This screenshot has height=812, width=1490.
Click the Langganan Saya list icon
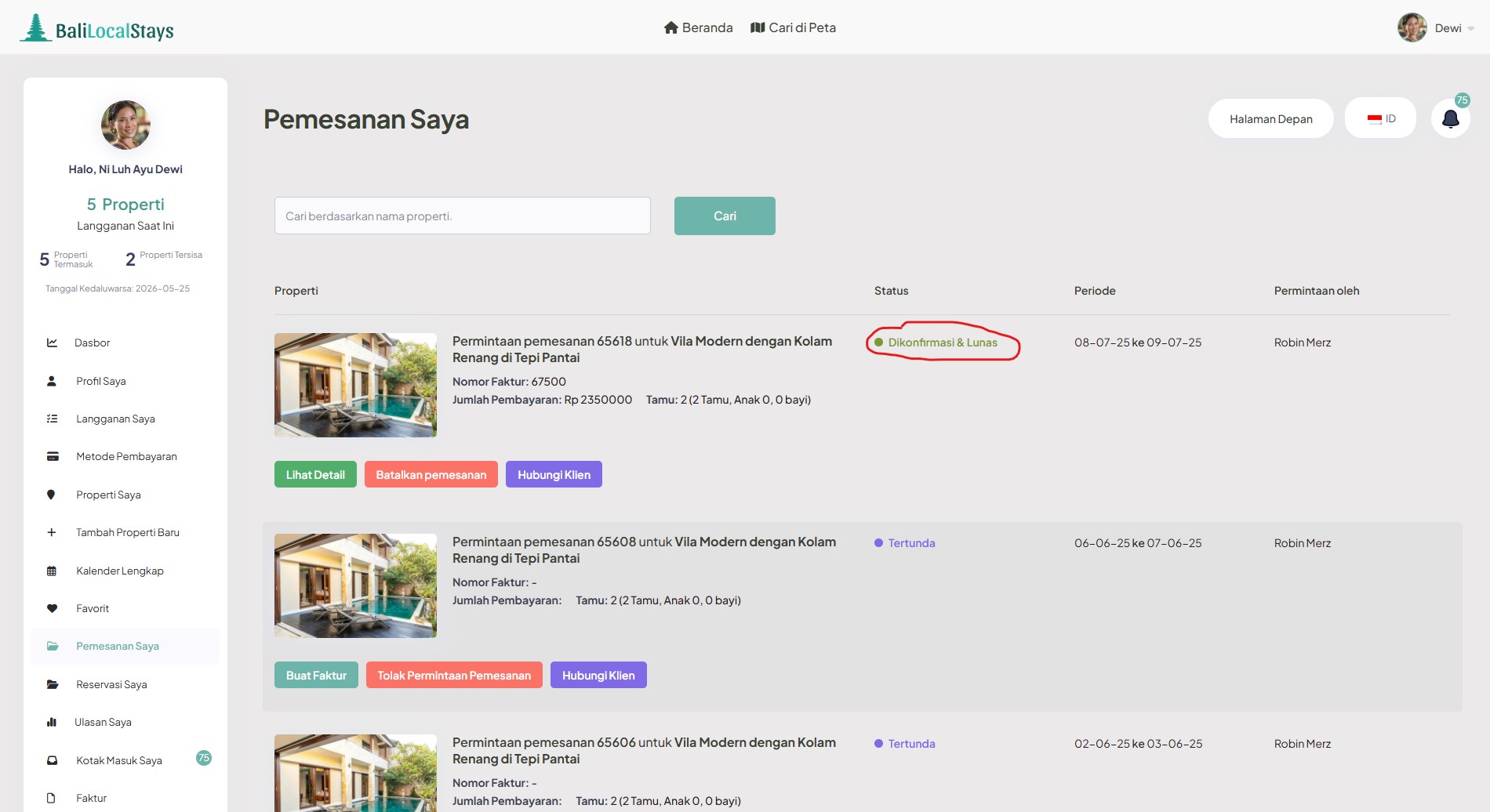tap(52, 419)
